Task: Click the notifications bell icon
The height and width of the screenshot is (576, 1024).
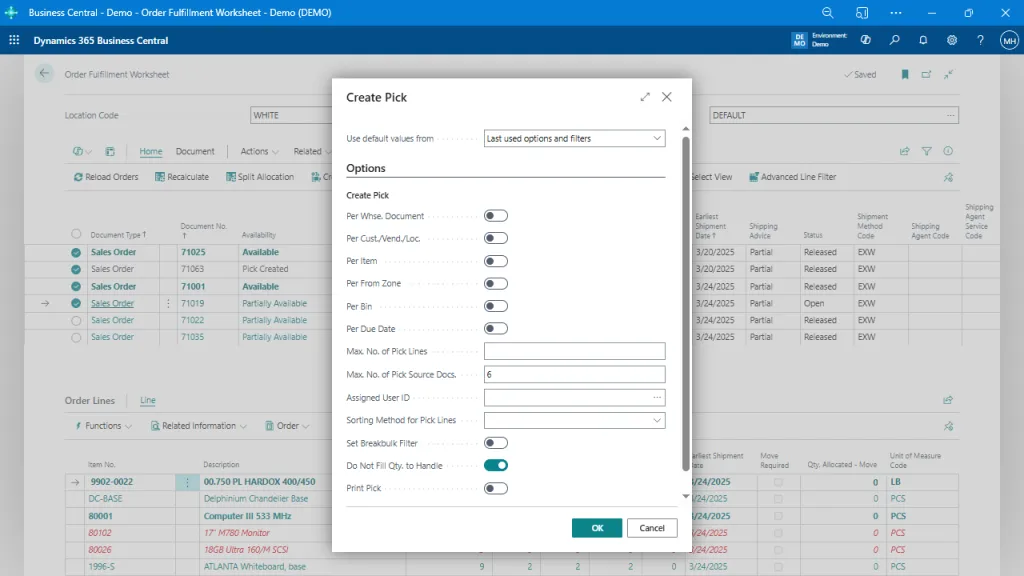Action: (923, 39)
